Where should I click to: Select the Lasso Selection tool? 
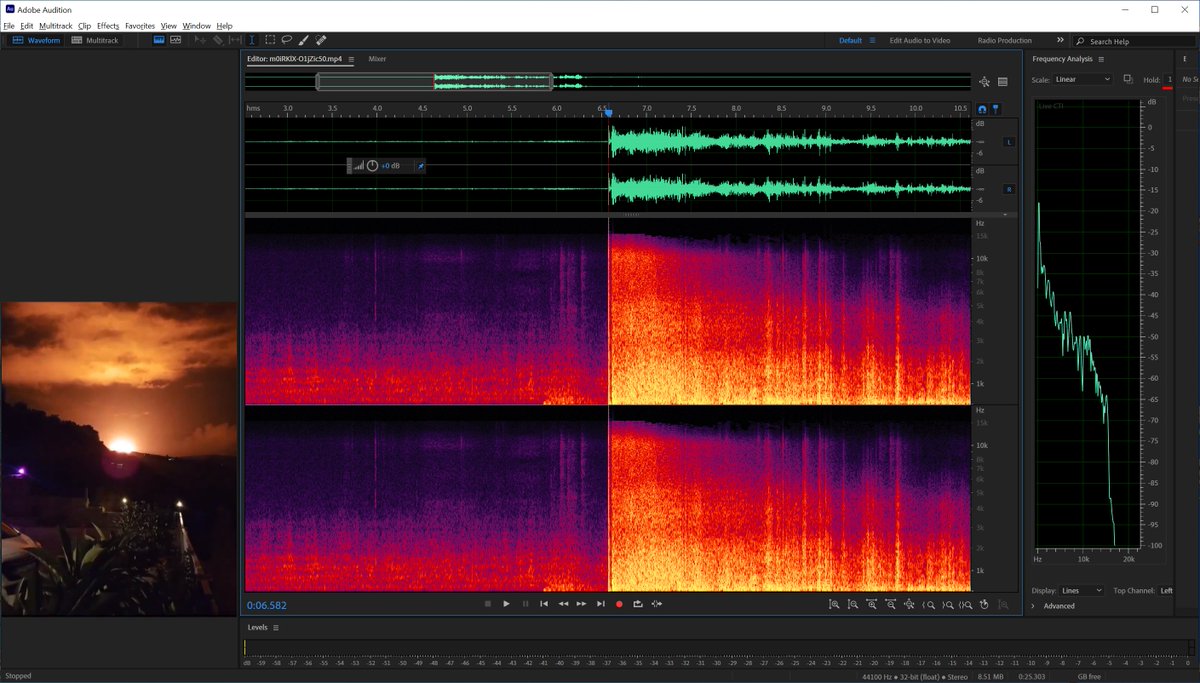286,40
